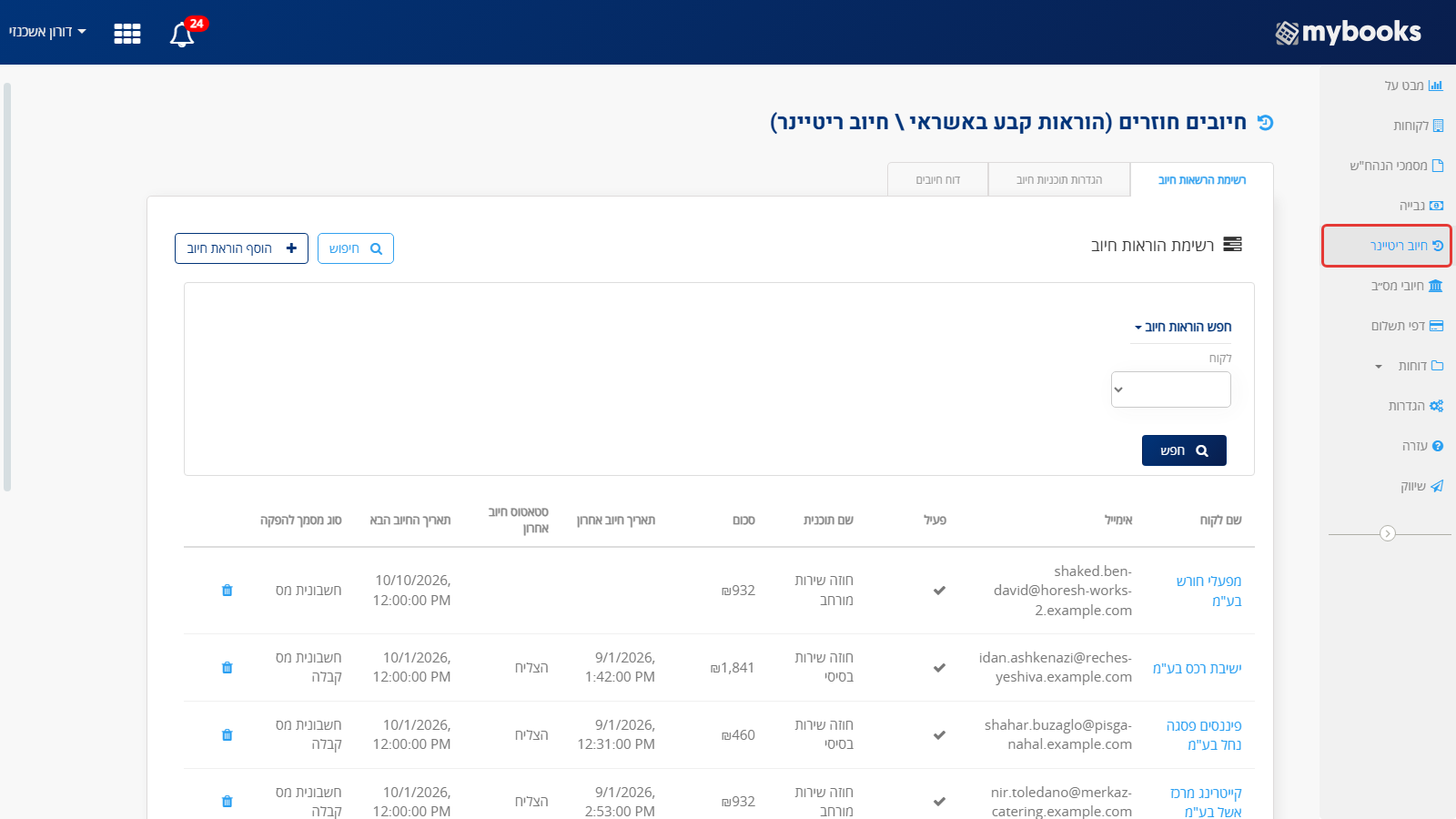The image size is (1456, 819).
Task: Open customer link קייטרינג מרכז
Action: pos(1206,802)
